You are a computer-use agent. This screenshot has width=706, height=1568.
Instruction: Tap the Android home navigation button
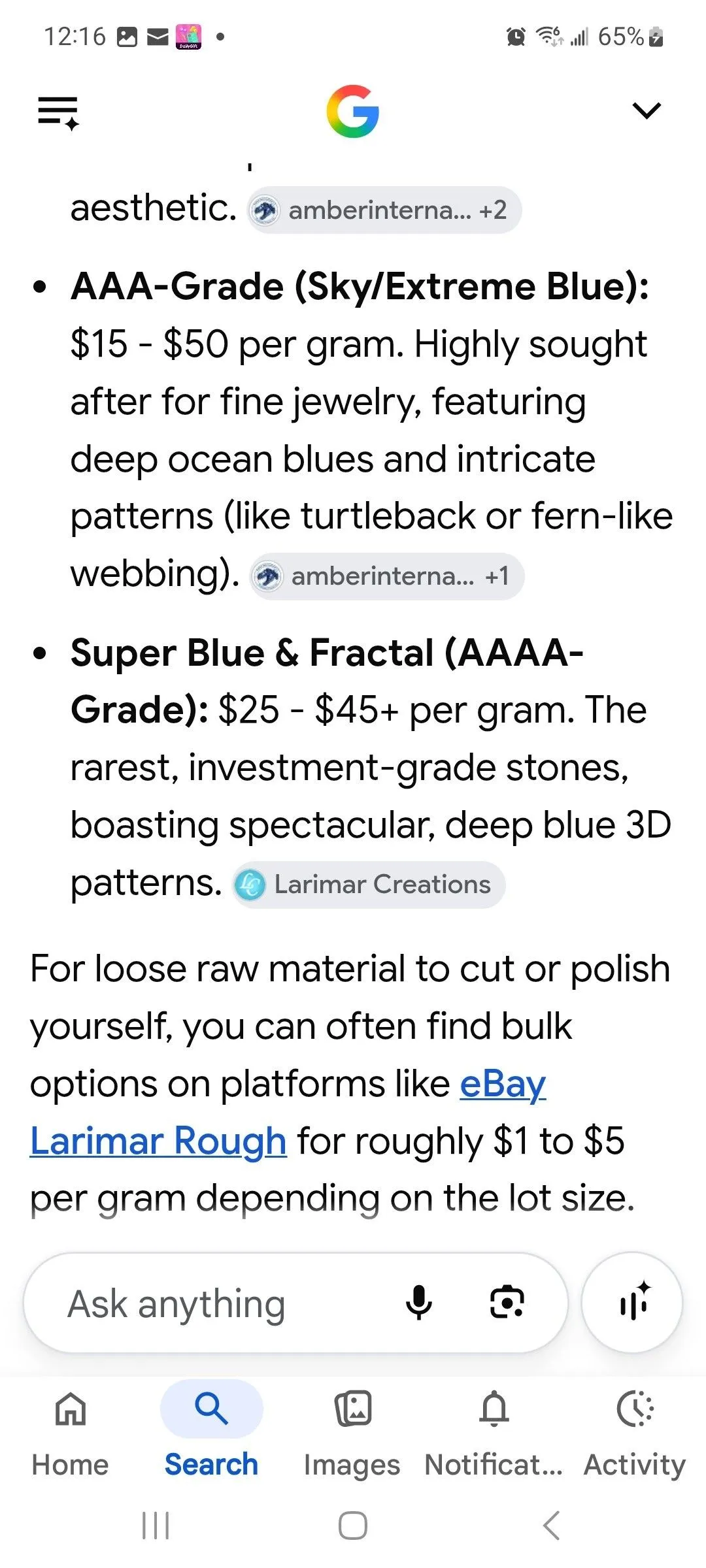tap(353, 1526)
